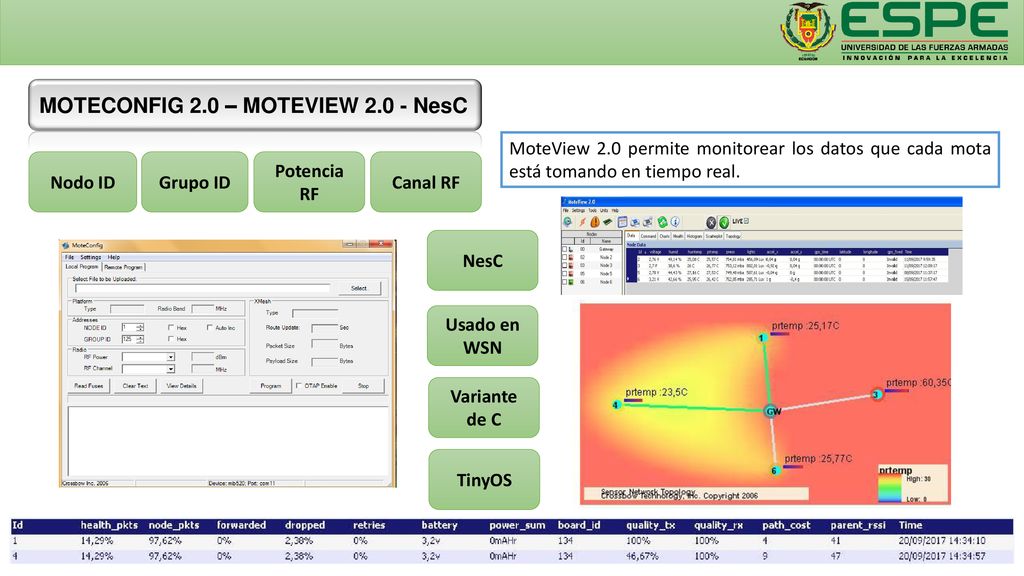Image resolution: width=1024 pixels, height=576 pixels.
Task: Click the 'prtemp :60,35C' node label
Action: point(918,383)
